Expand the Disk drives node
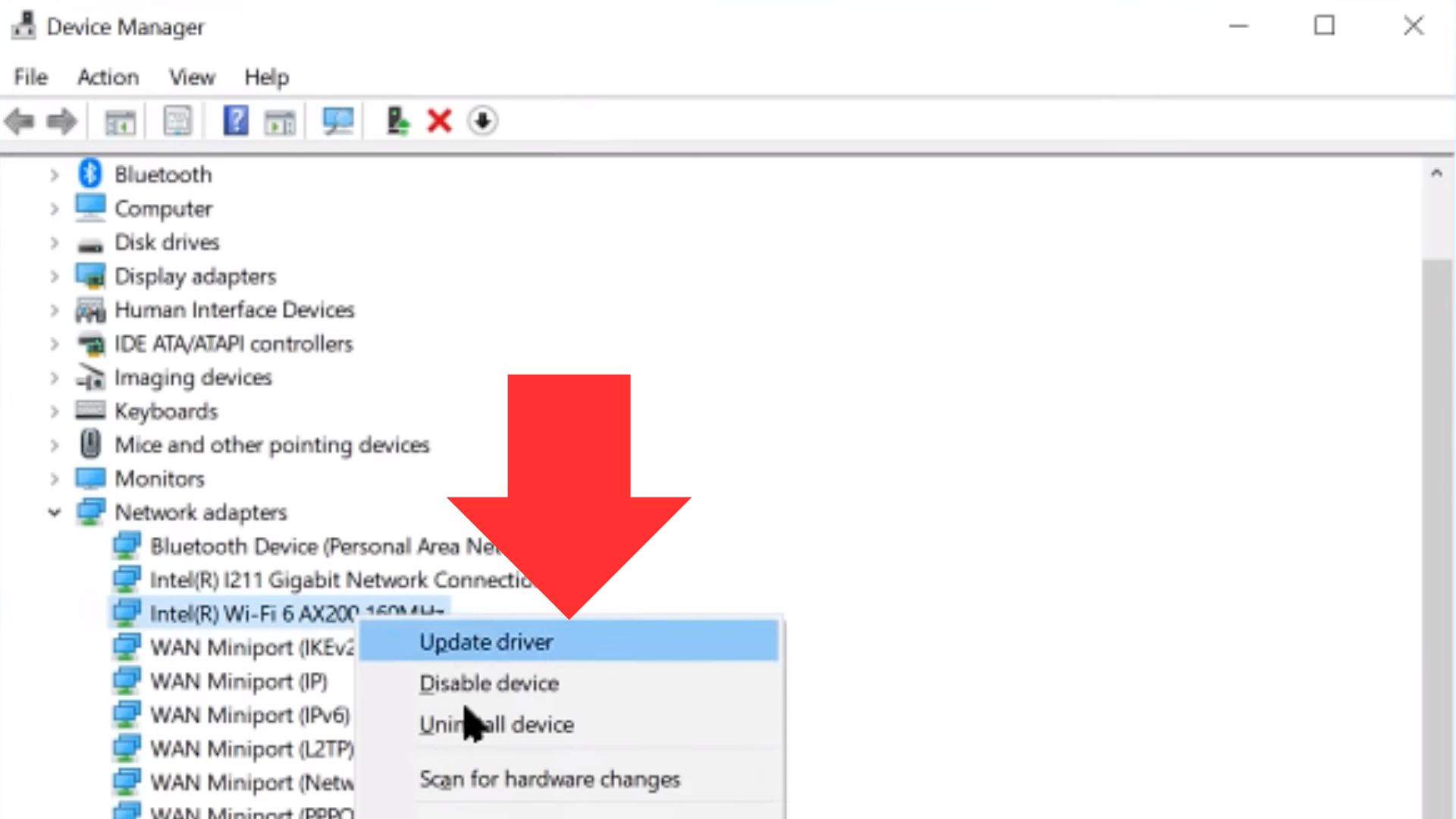 pos(54,243)
